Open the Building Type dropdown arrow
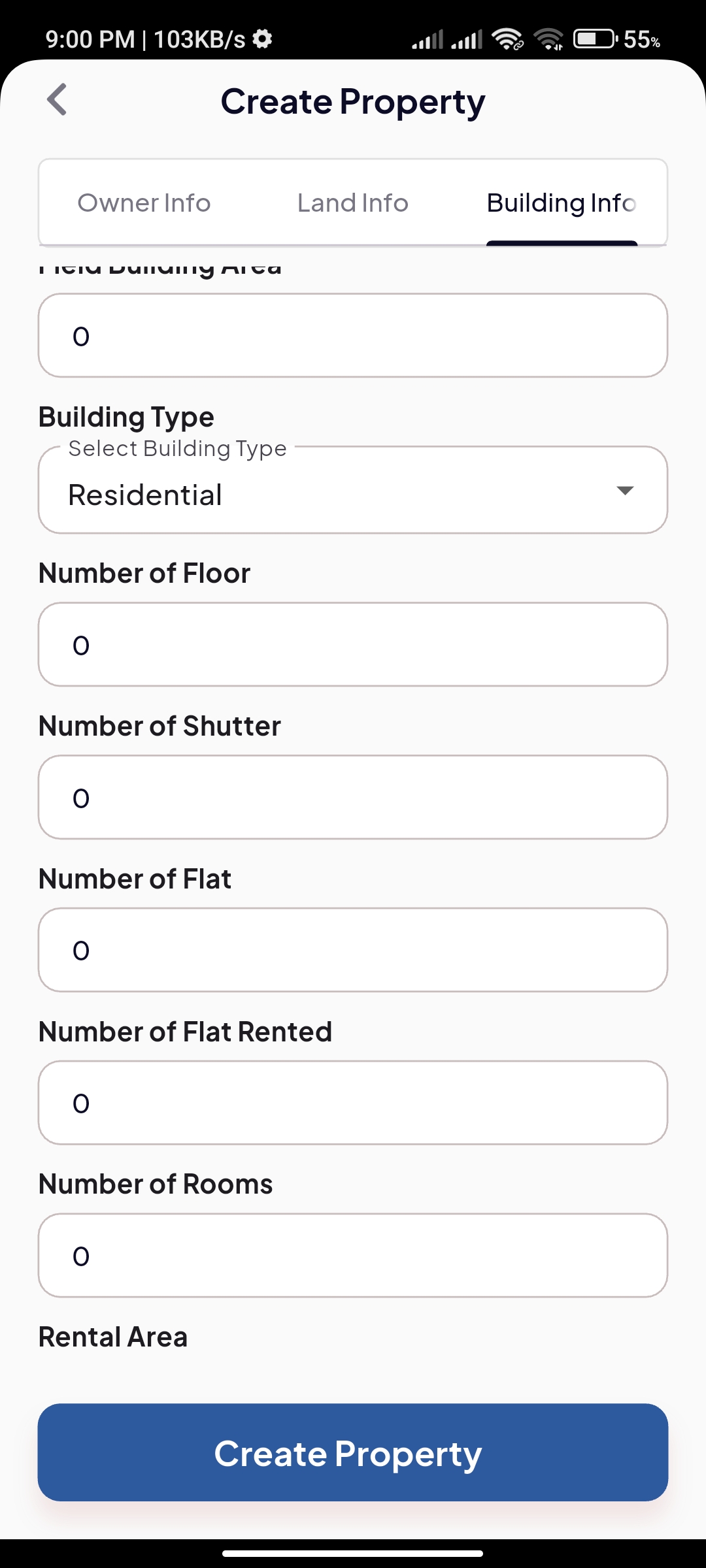Screen dimensions: 706x1568 tap(625, 491)
